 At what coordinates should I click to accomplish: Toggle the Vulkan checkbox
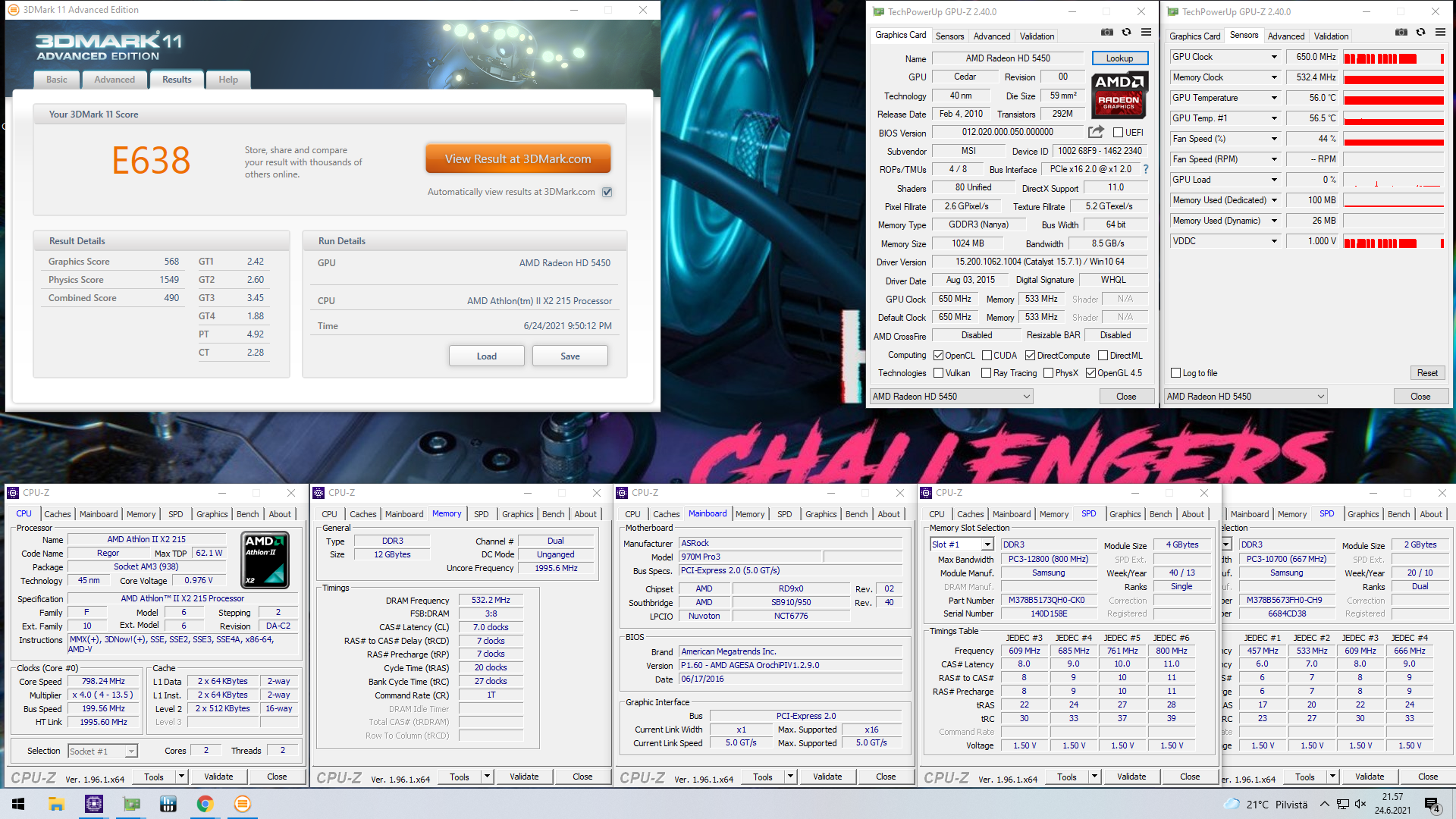click(938, 373)
